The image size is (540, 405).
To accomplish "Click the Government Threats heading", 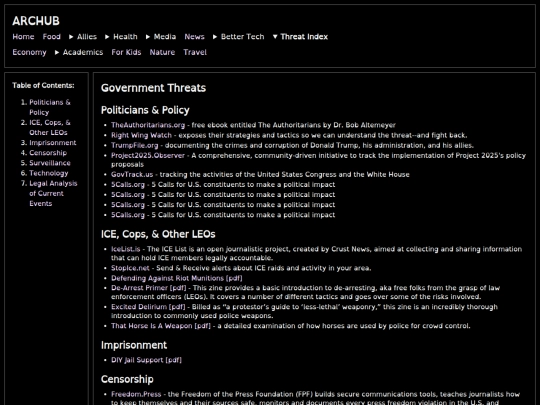I will point(153,88).
